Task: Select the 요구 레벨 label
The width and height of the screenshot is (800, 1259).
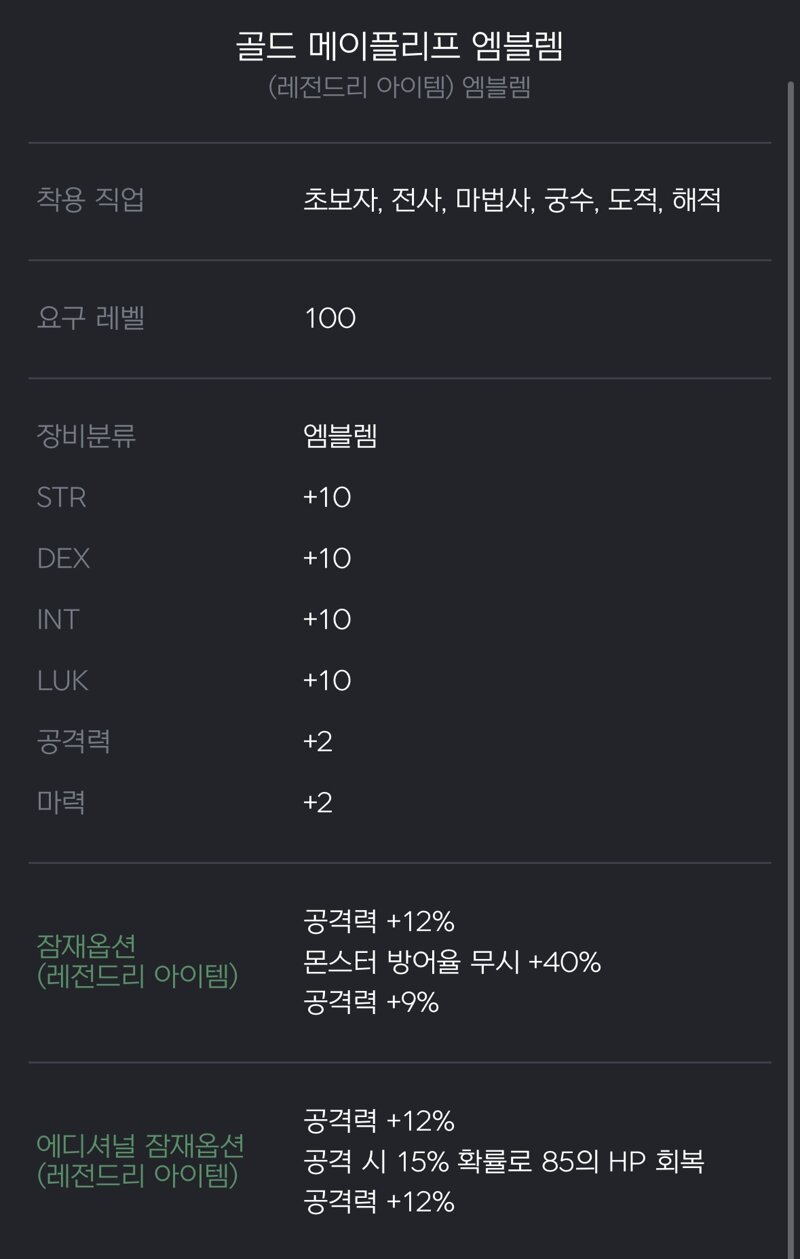Action: 90,318
